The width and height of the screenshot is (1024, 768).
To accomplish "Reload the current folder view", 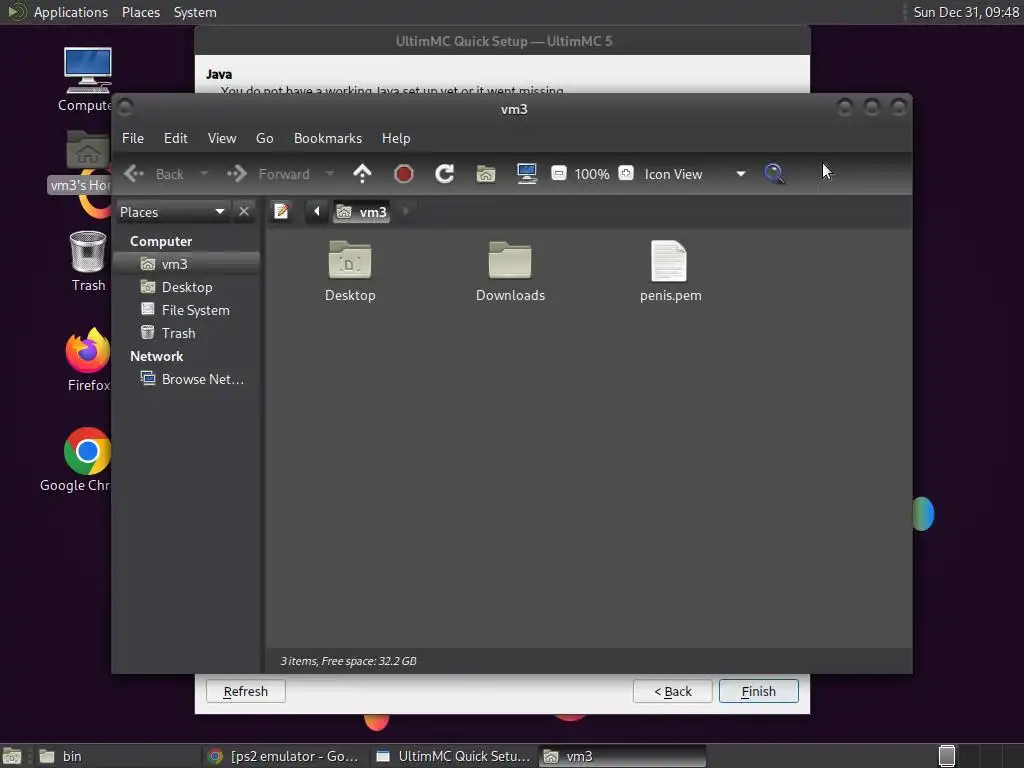I will 445,174.
